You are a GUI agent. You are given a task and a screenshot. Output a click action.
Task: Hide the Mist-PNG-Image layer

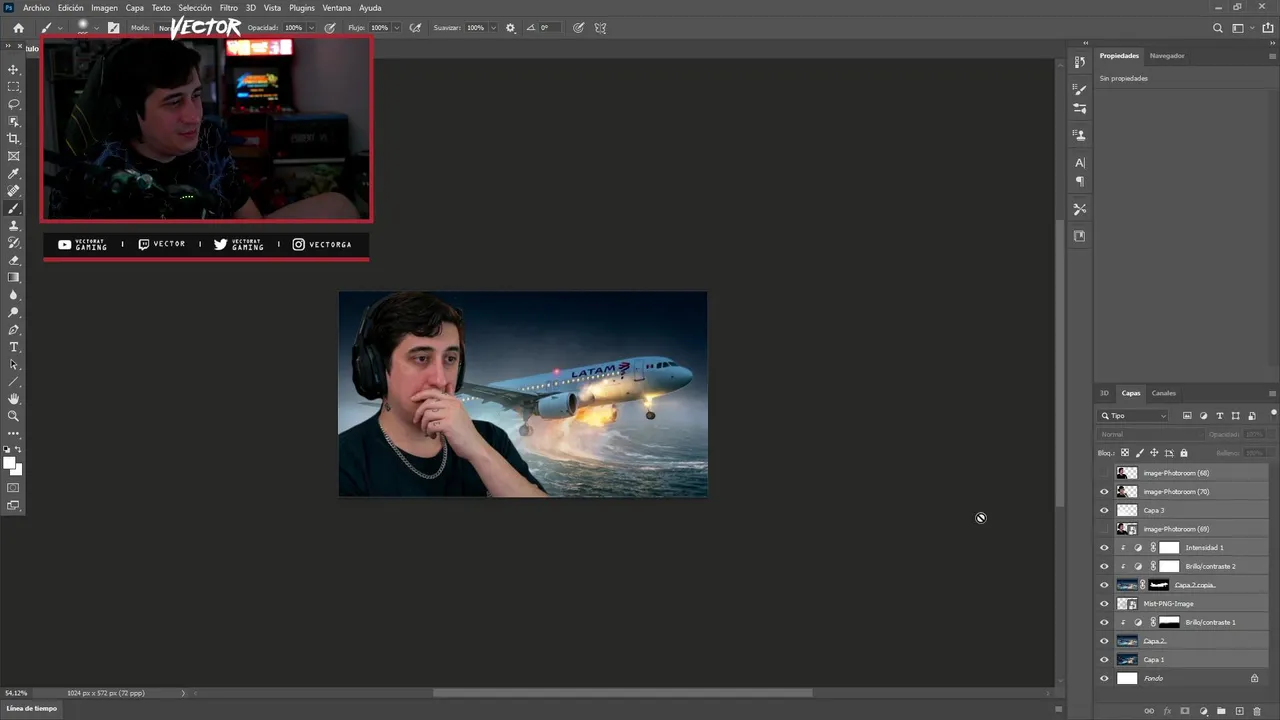tap(1104, 604)
